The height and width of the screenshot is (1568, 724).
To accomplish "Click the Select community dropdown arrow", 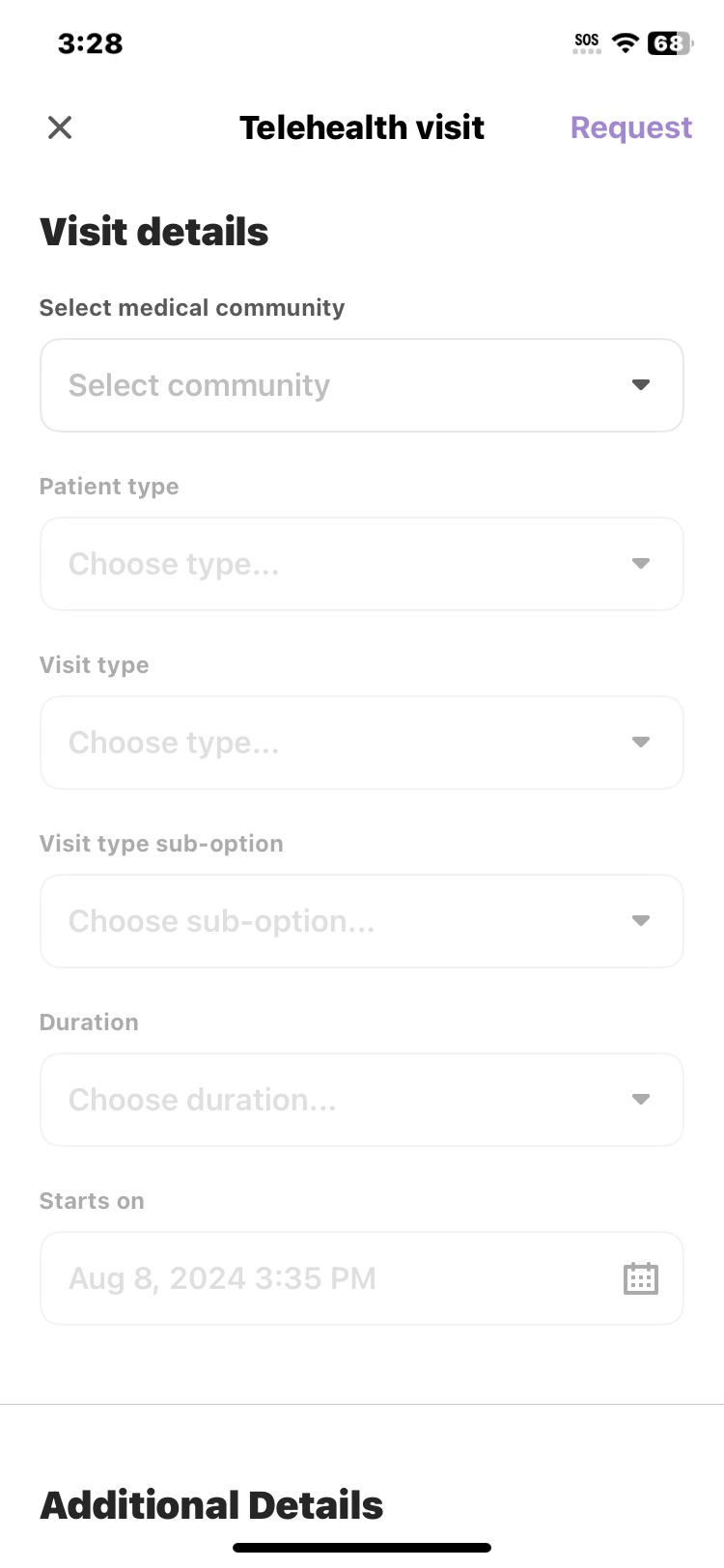I will 641,385.
